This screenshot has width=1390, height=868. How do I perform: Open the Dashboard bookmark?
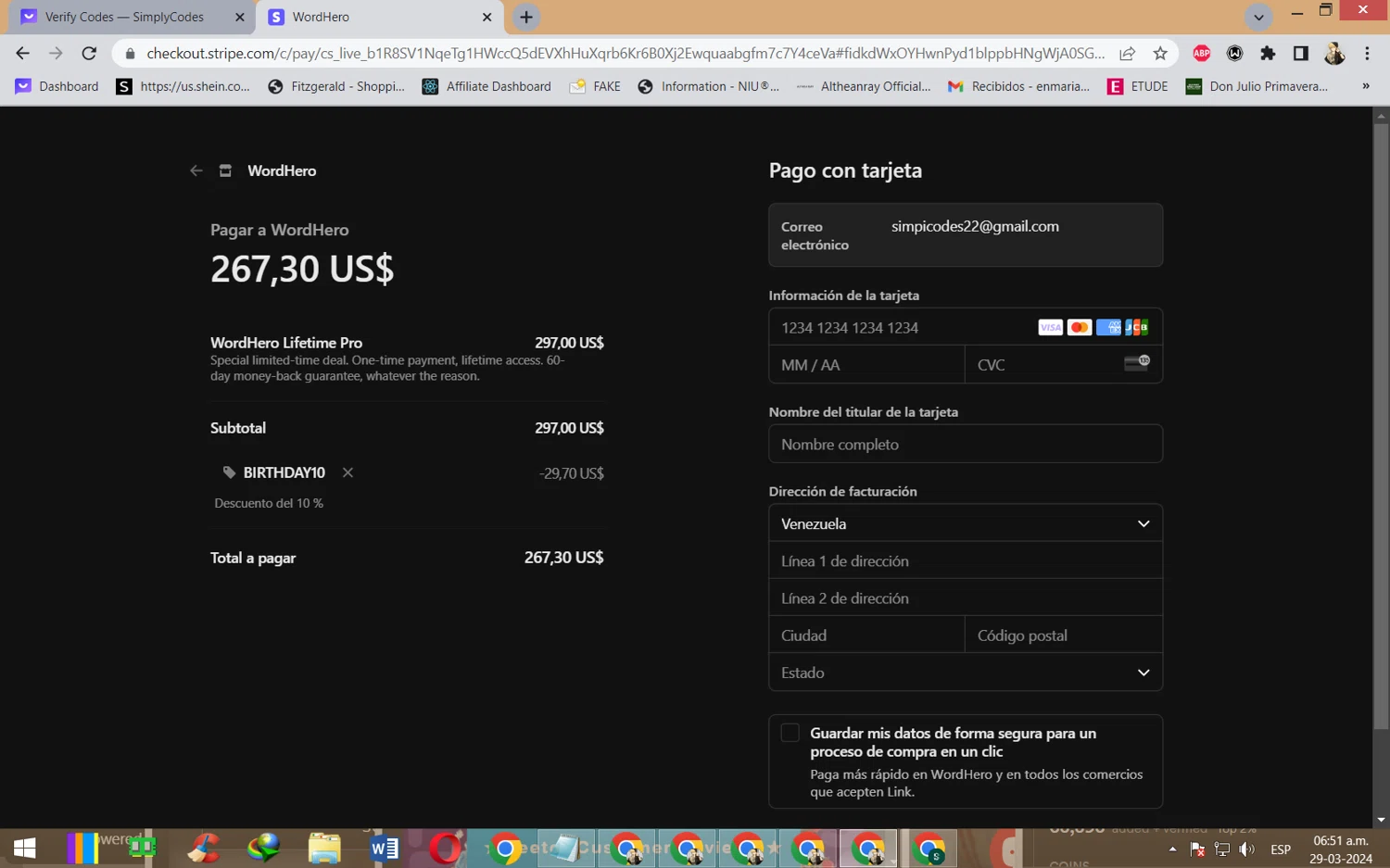57,86
